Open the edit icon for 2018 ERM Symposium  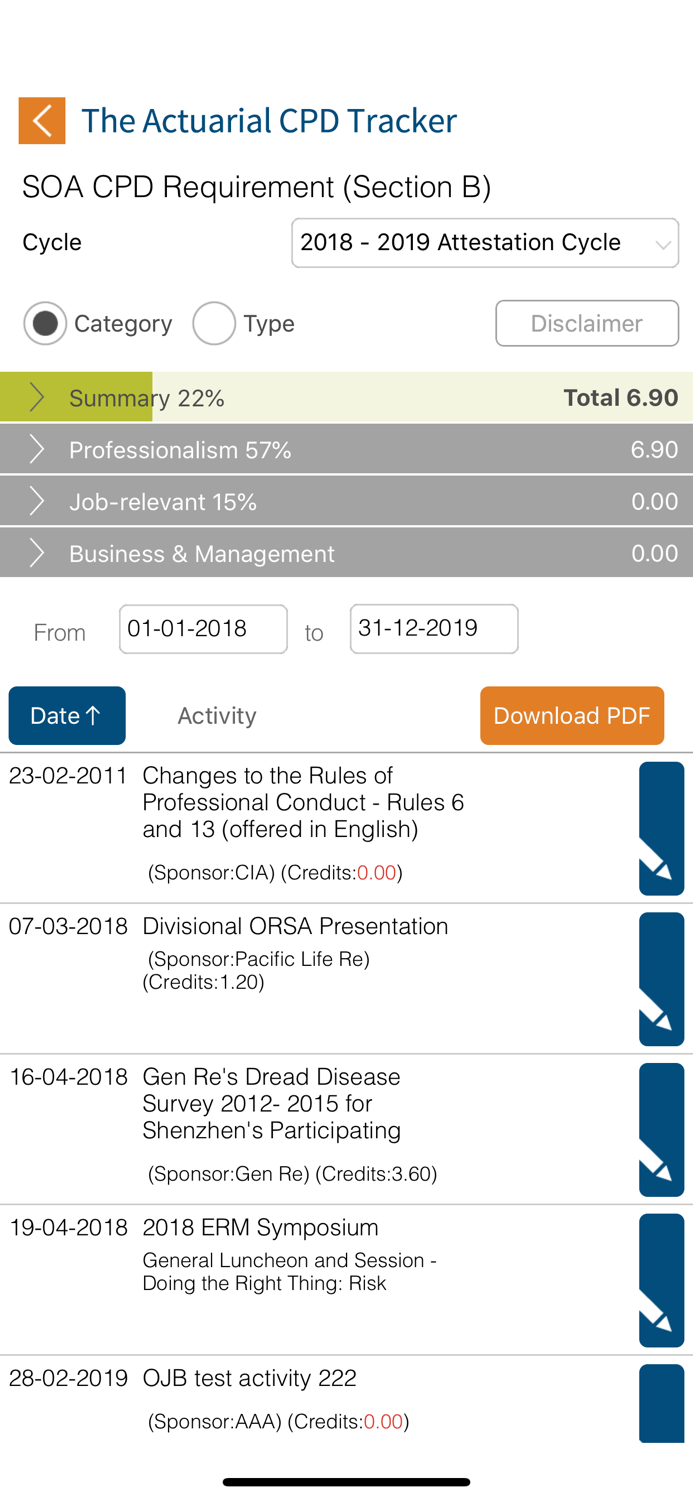pos(661,1280)
